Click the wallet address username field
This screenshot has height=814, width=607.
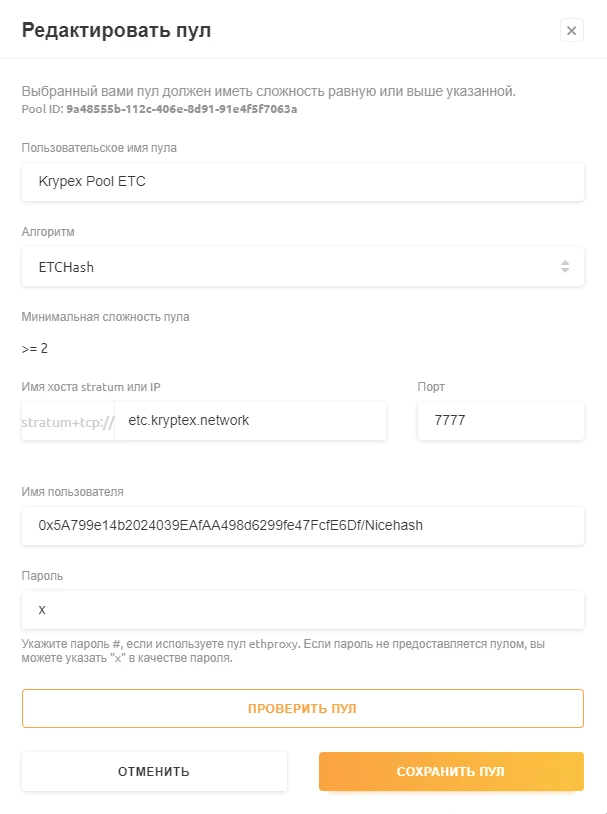[302, 525]
